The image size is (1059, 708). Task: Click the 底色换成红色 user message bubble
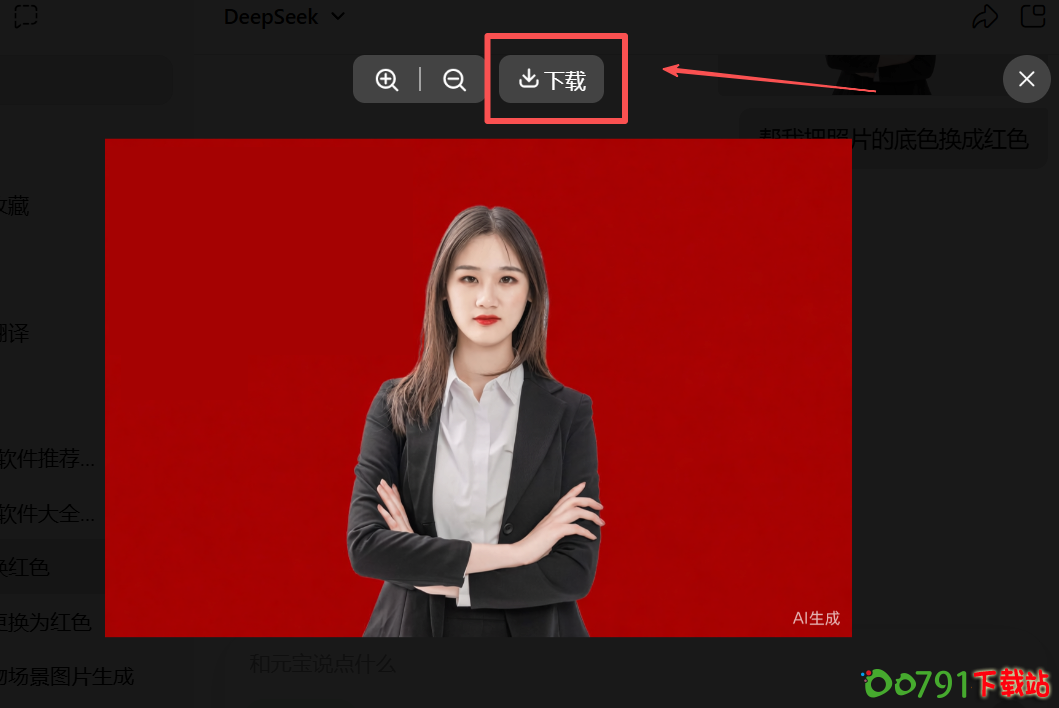point(893,139)
